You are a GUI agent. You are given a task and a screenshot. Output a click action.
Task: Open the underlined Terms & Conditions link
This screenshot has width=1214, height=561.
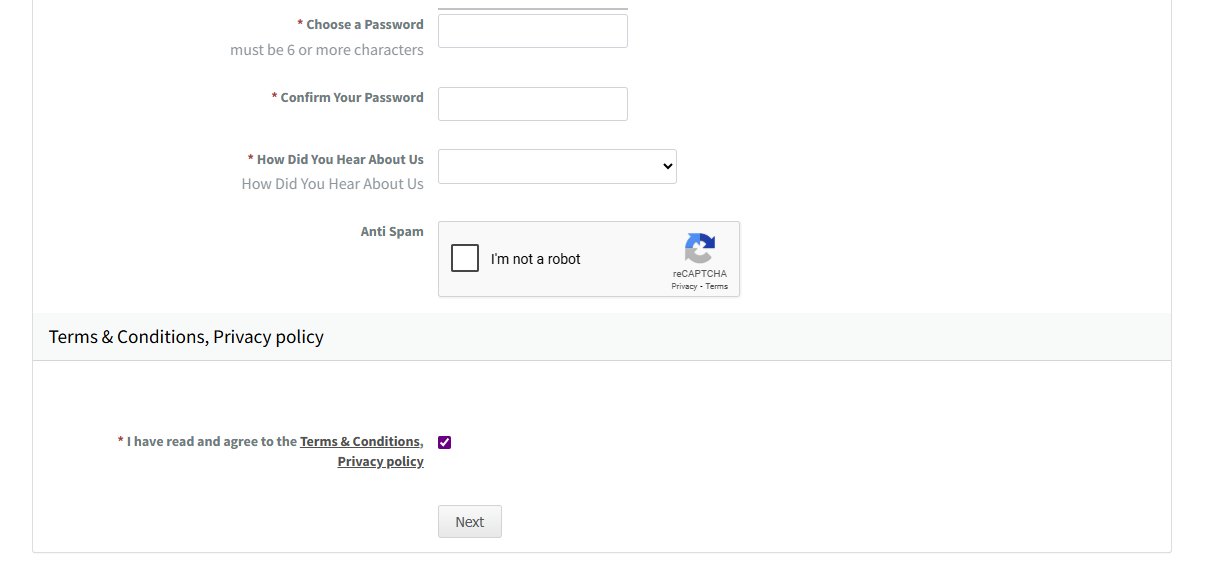pos(361,441)
